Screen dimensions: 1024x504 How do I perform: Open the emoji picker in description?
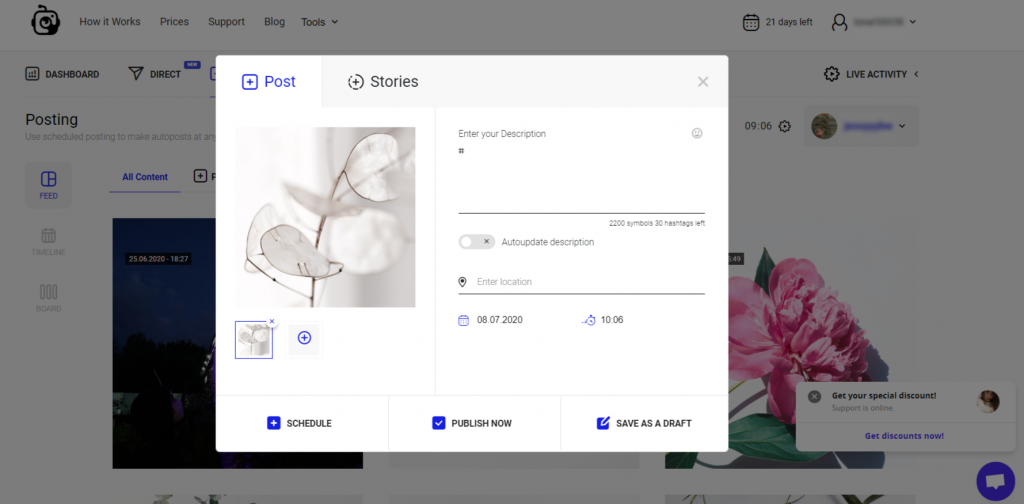[697, 133]
